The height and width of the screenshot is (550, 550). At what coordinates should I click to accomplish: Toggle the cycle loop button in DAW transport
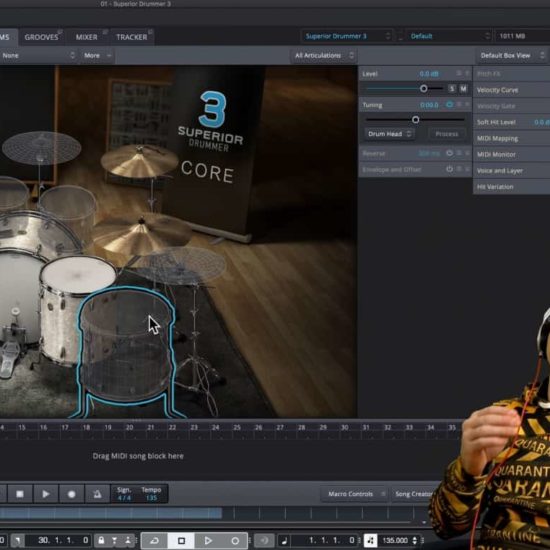point(154,541)
